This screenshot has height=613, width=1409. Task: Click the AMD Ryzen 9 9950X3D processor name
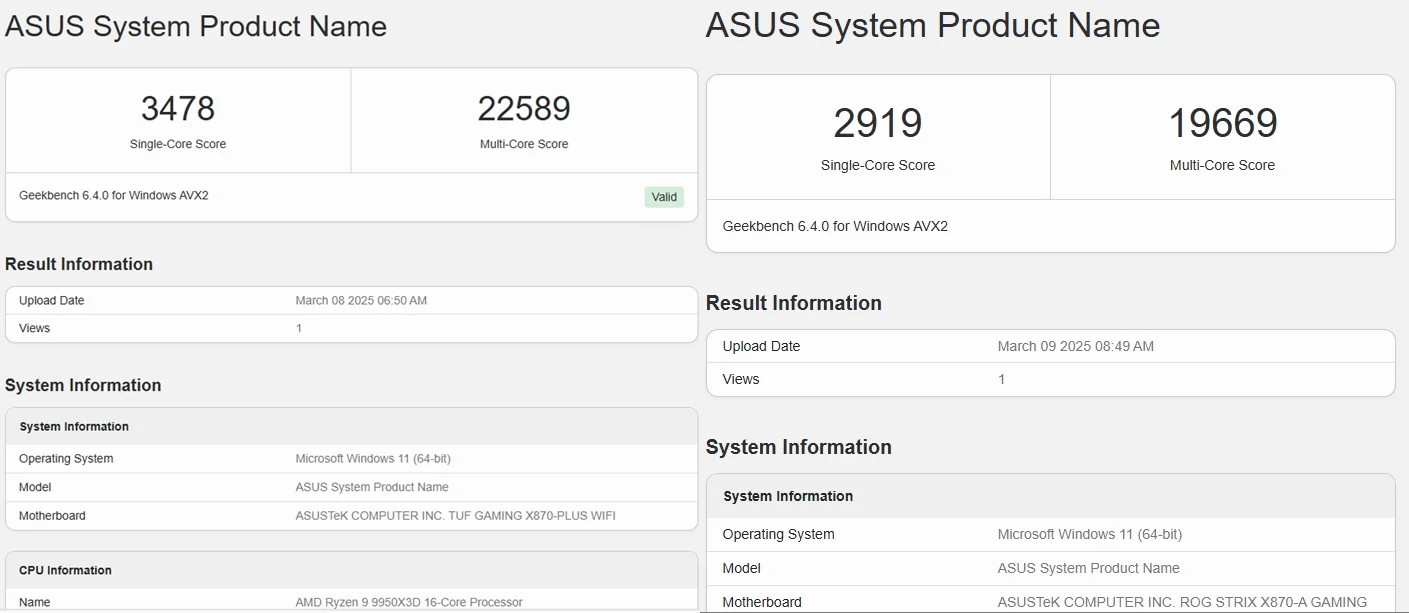click(x=409, y=602)
